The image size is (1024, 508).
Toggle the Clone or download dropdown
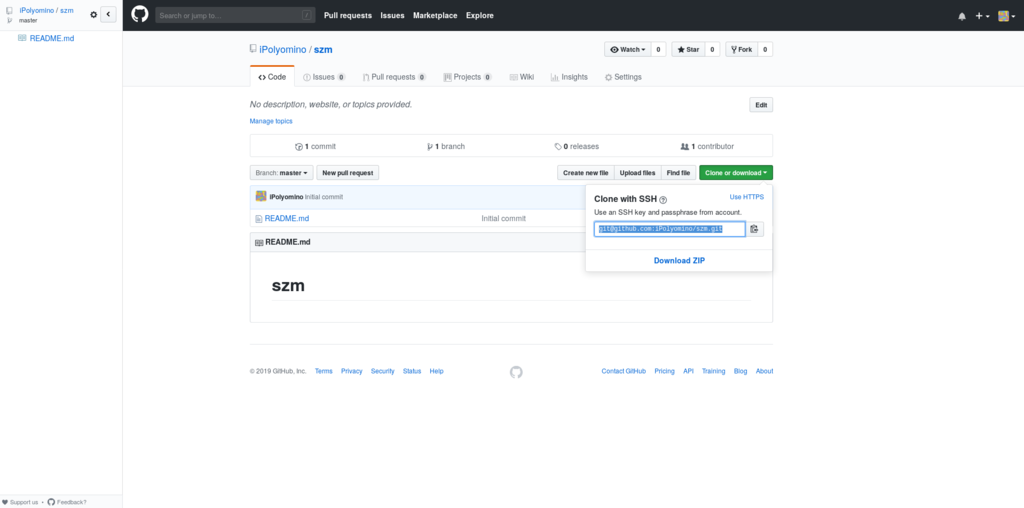click(x=736, y=173)
